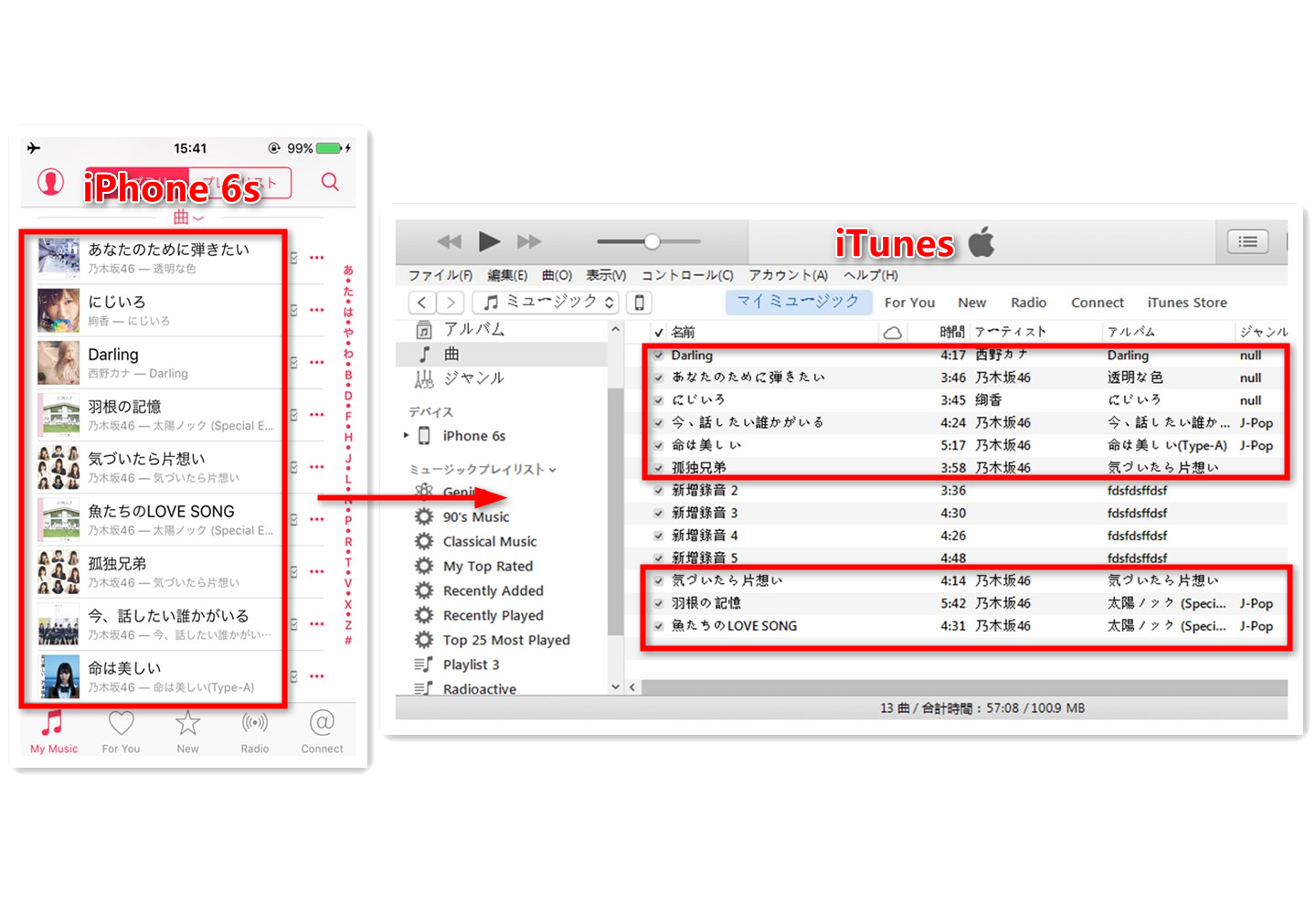Tap the Radio tab on iPhone
The image size is (1316, 914).
255,732
